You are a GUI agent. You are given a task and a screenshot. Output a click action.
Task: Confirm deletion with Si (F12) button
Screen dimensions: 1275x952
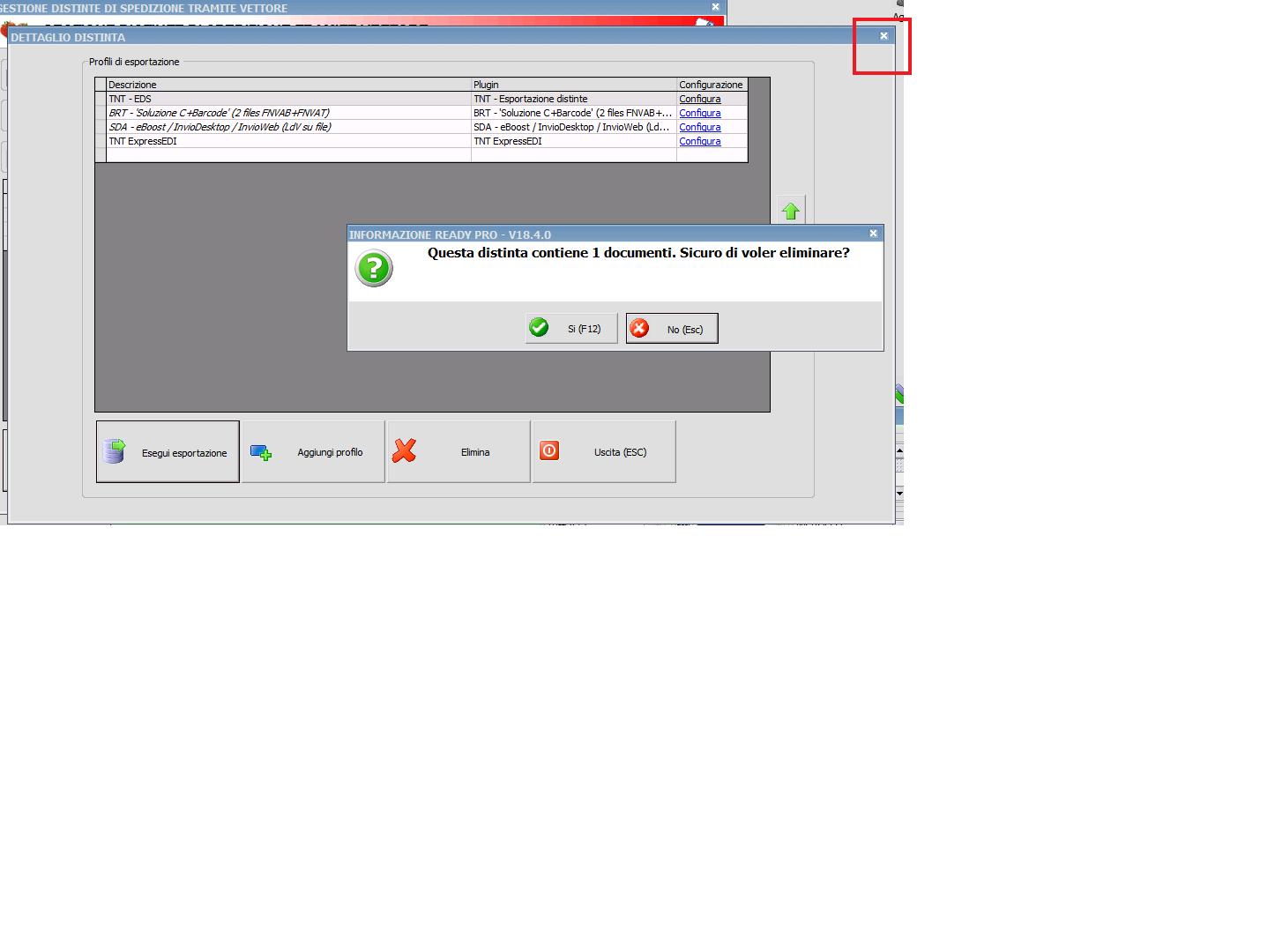coord(570,329)
